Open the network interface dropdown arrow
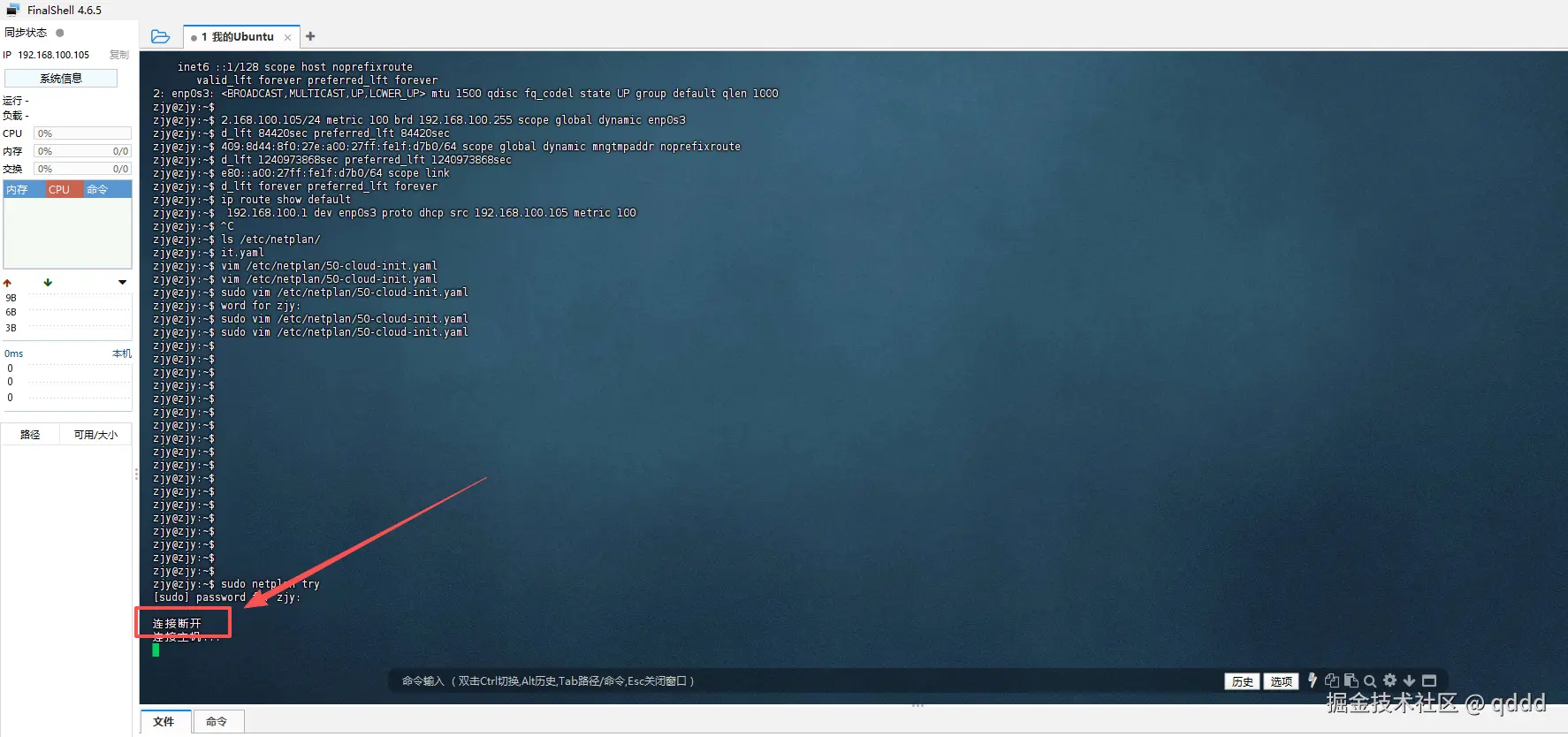Image resolution: width=1568 pixels, height=737 pixels. pyautogui.click(x=122, y=283)
